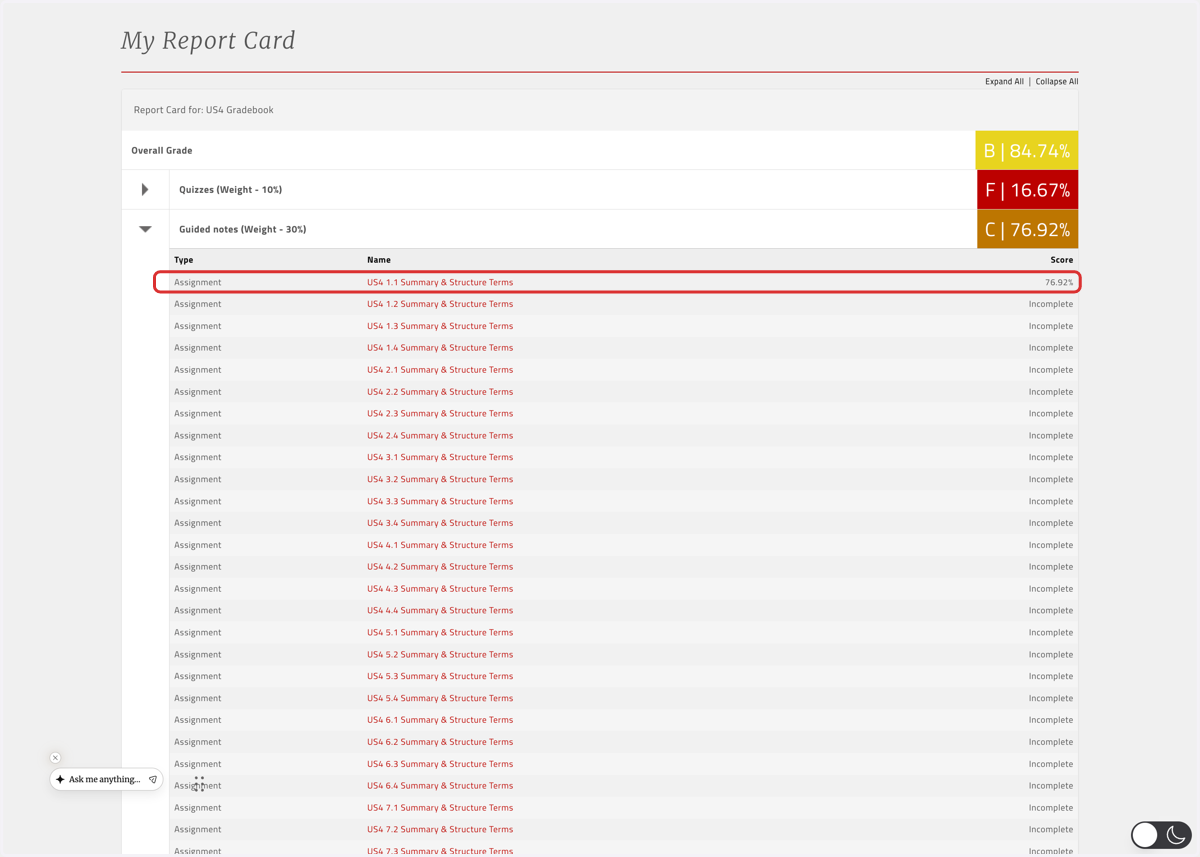Click the Ask me anything input field
1200x857 pixels.
[105, 779]
